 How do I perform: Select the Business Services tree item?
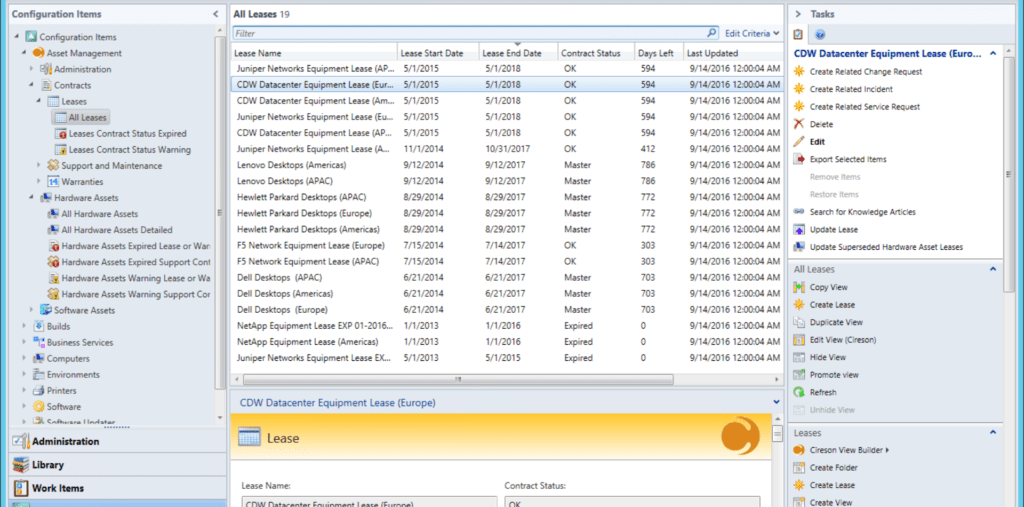tap(80, 342)
